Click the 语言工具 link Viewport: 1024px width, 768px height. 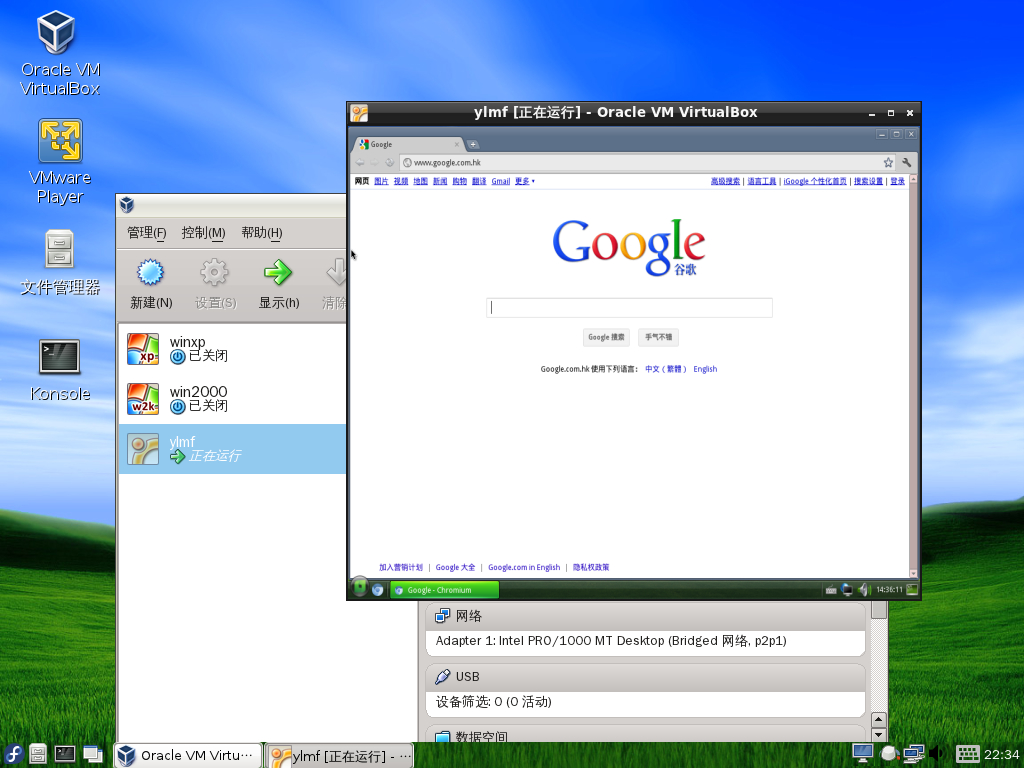[x=762, y=181]
